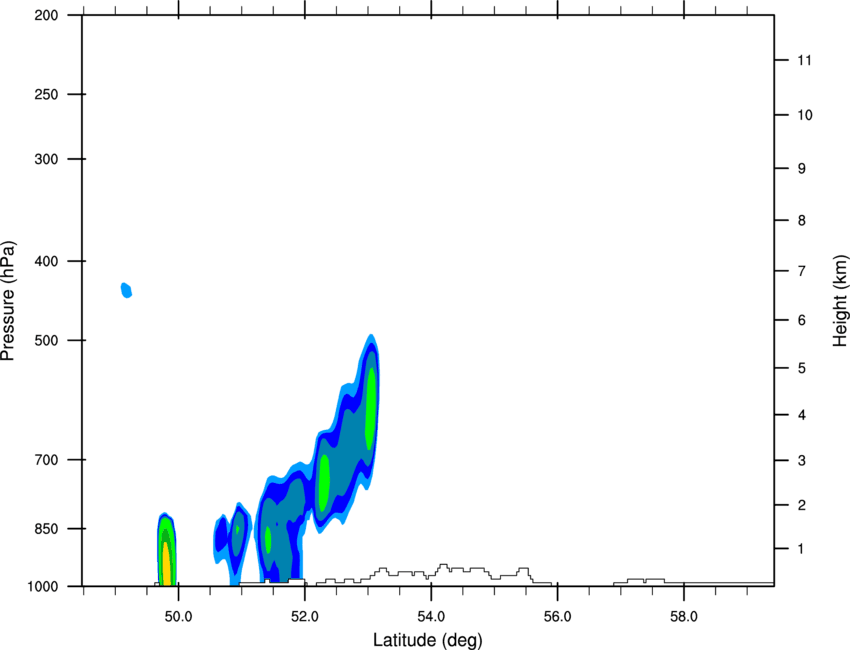
Task: Click the yellow-orange contour core near 50.0 latitude
Action: (167, 564)
